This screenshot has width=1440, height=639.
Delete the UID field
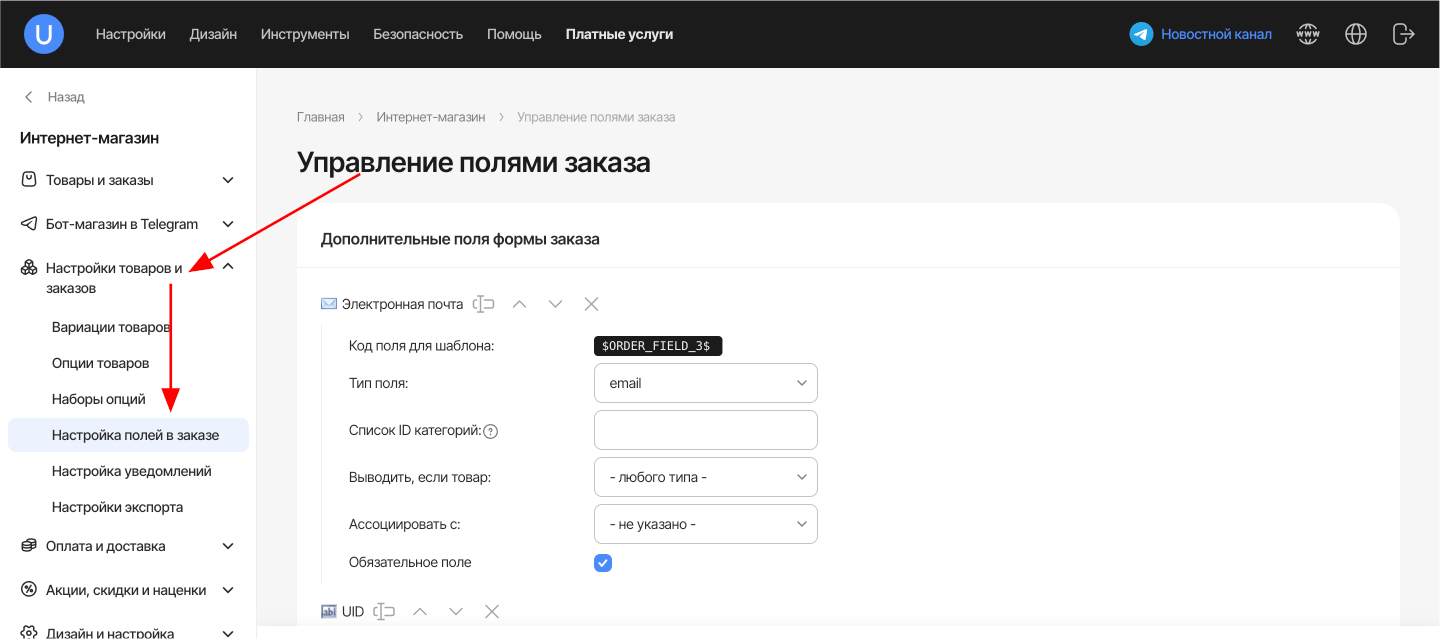tap(492, 612)
